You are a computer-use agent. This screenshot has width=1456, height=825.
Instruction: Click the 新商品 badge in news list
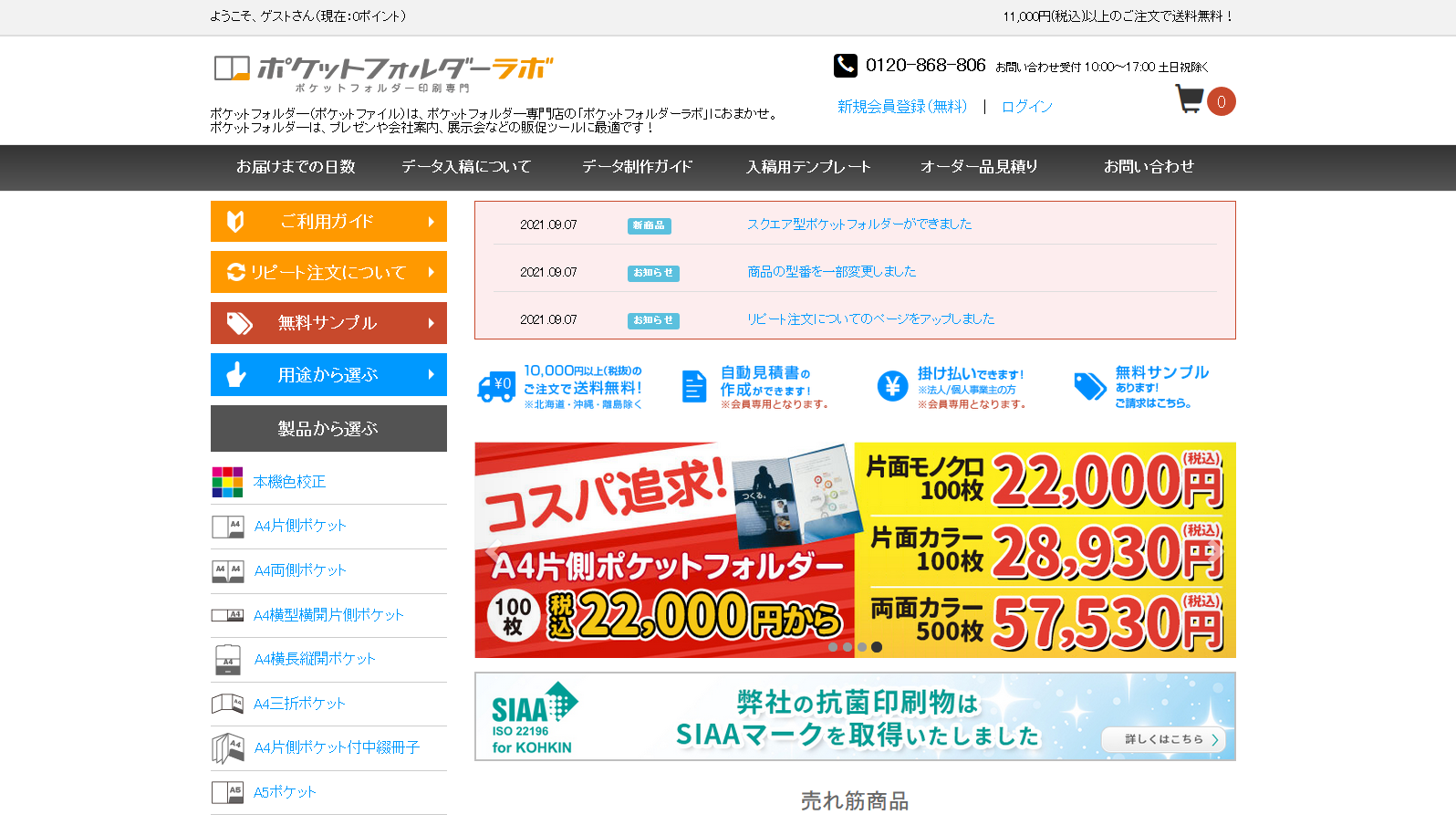[x=650, y=225]
